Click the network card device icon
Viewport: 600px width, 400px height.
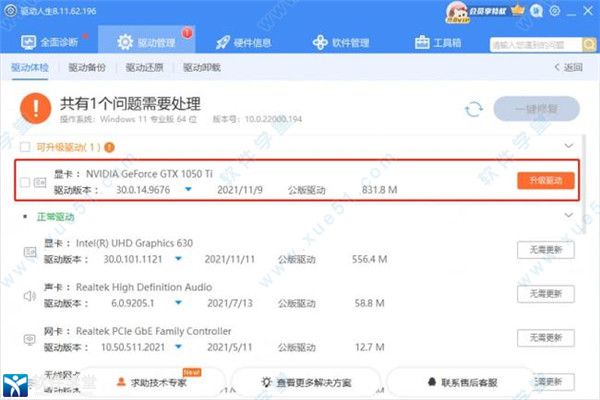(x=30, y=339)
